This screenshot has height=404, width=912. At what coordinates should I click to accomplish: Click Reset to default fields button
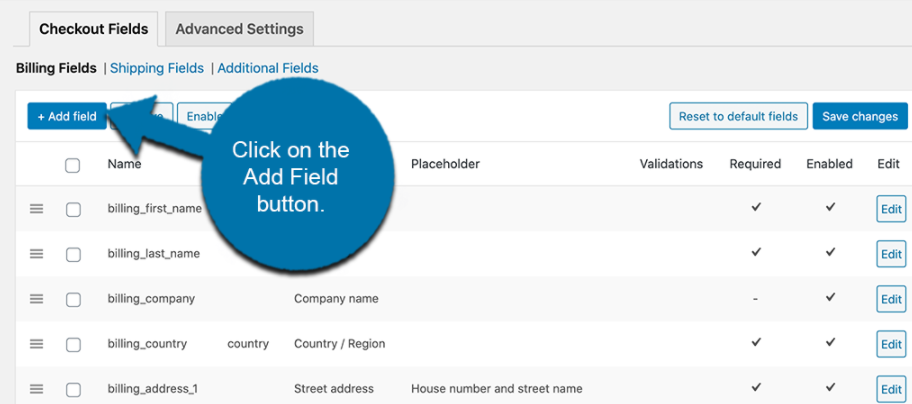tap(738, 116)
